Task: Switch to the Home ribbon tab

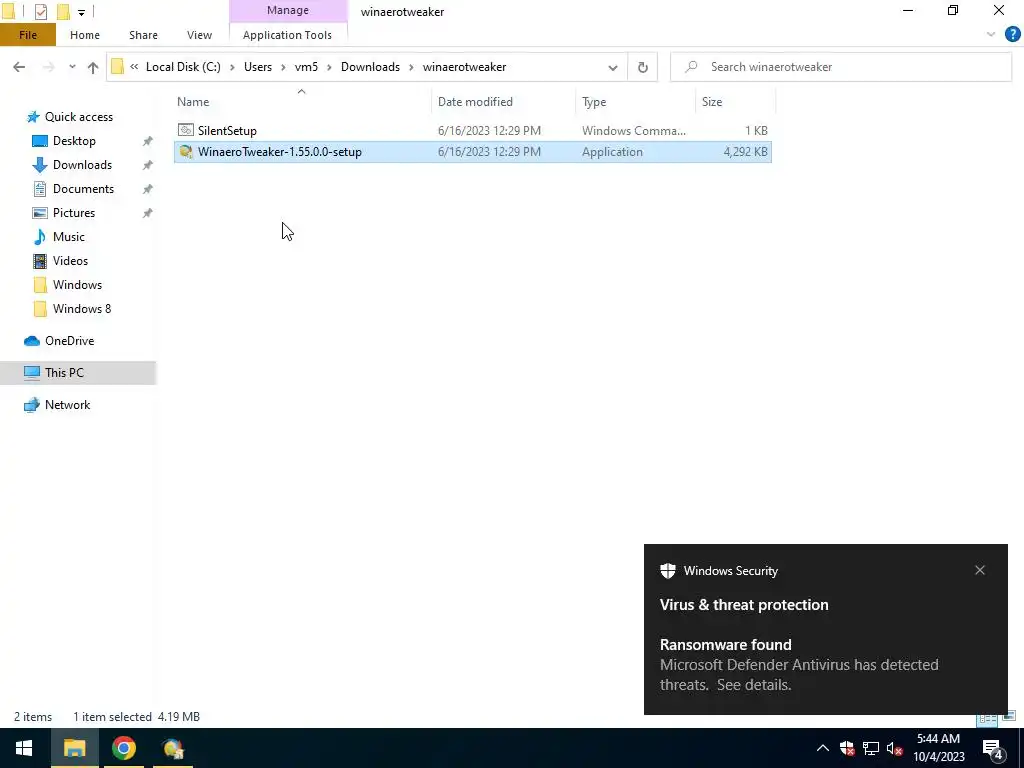Action: click(85, 35)
